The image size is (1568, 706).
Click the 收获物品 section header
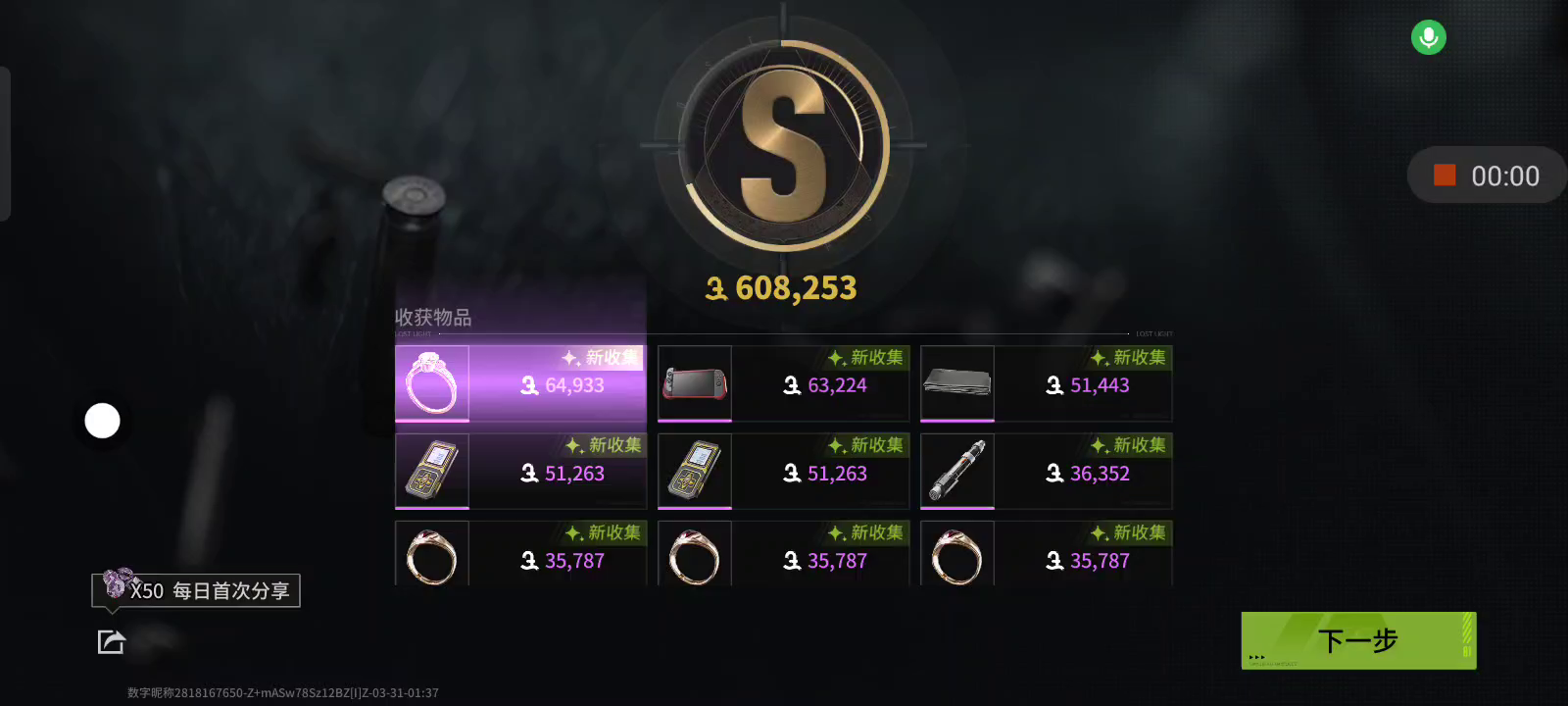[x=433, y=318]
